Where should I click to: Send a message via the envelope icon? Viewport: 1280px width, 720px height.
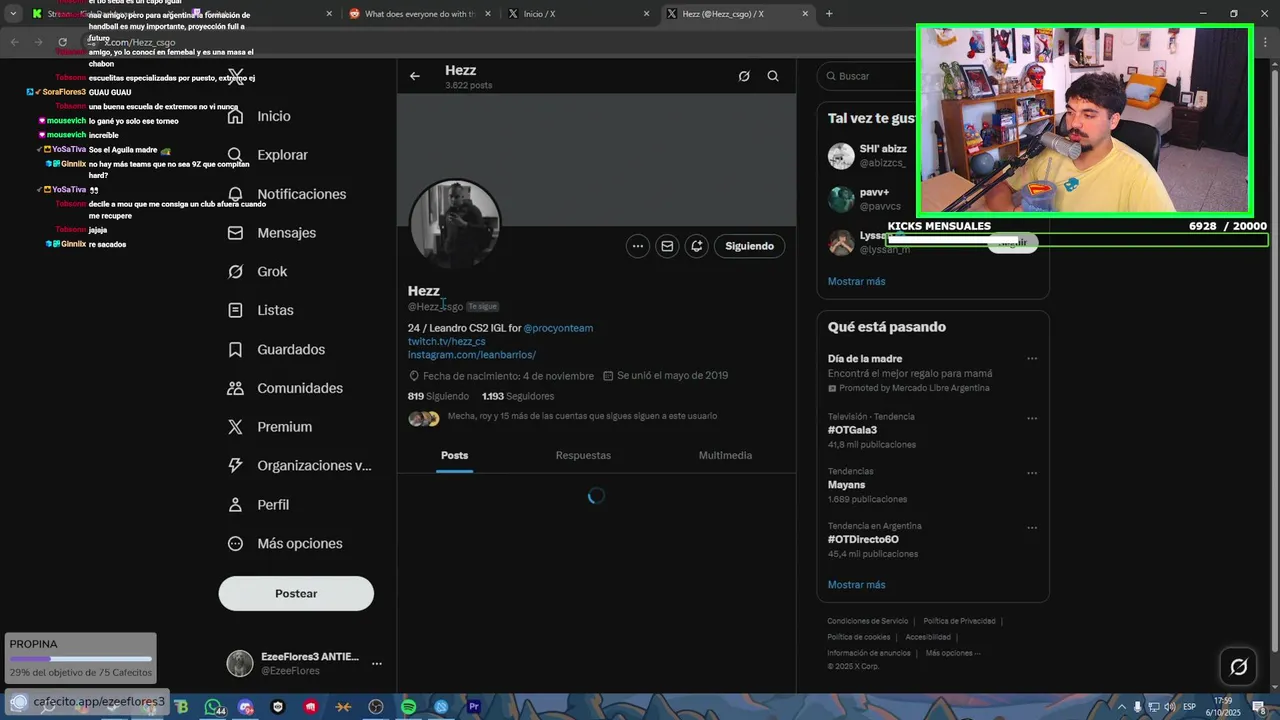tap(667, 246)
